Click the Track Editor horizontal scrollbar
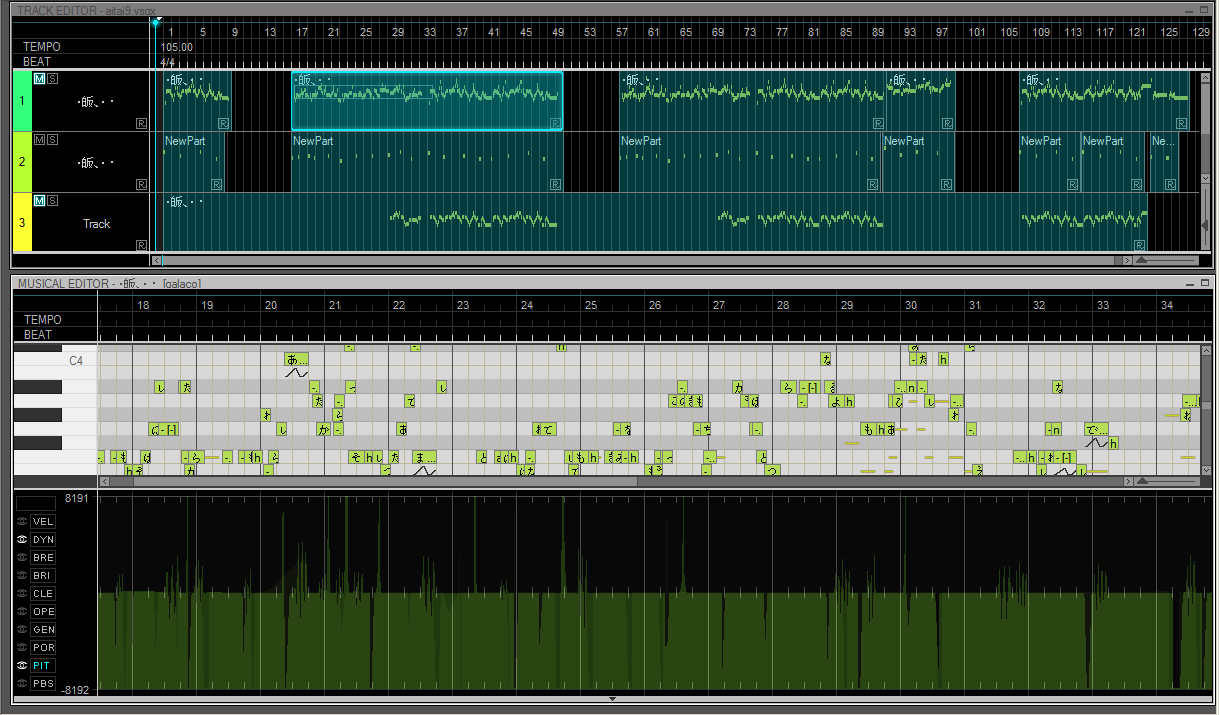The image size is (1220, 715). tap(641, 260)
